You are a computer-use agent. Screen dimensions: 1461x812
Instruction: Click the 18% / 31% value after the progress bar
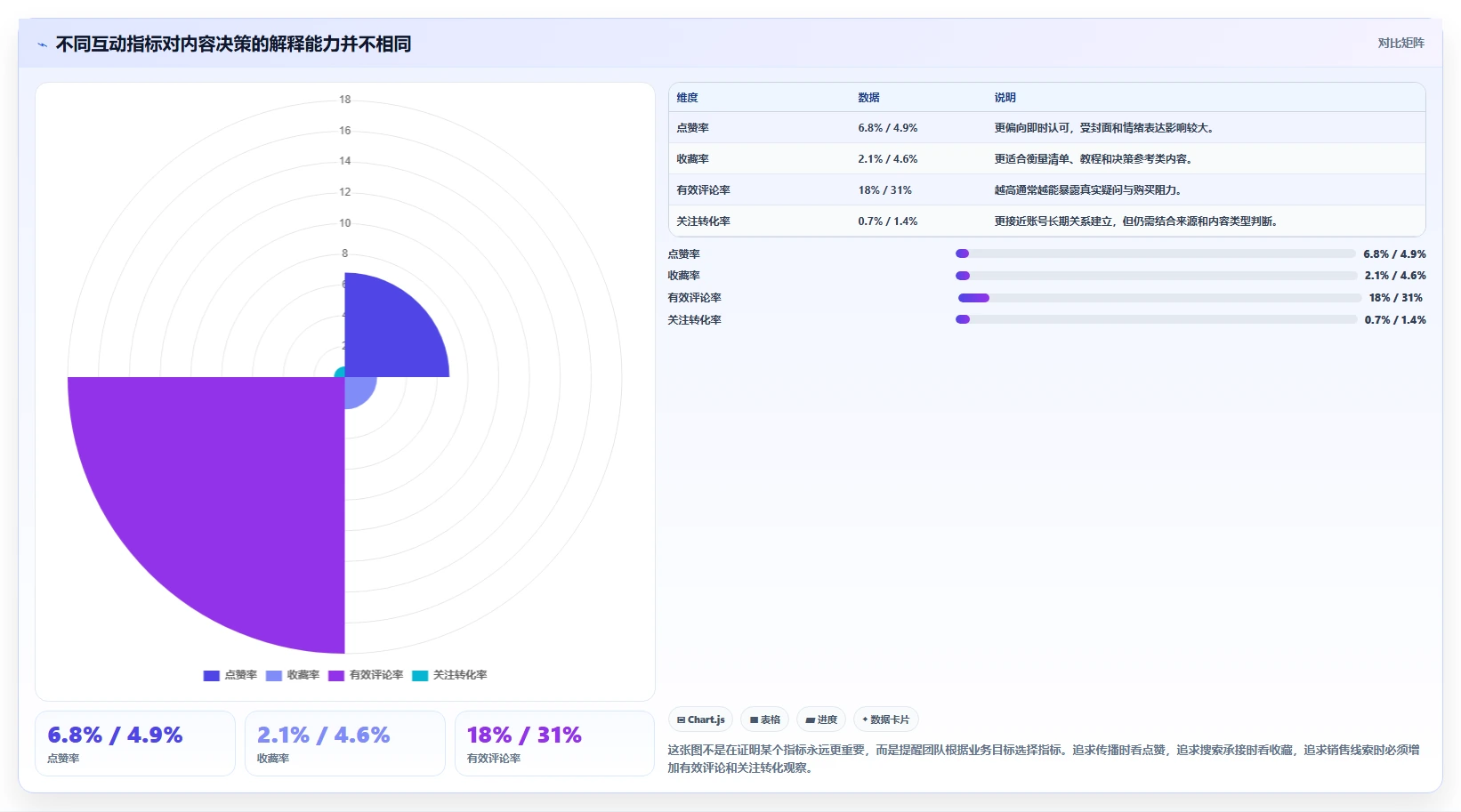[1395, 298]
